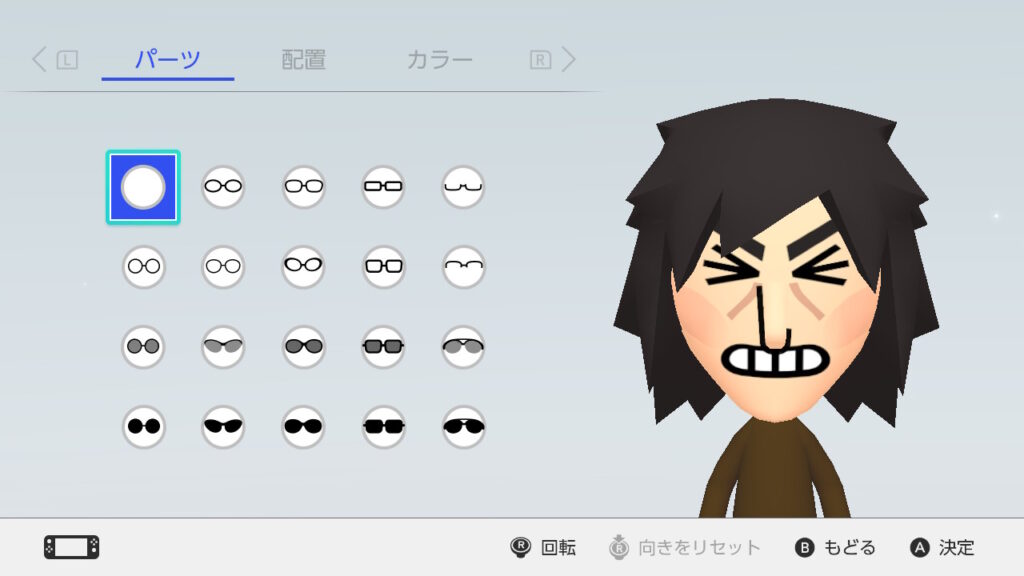This screenshot has width=1024, height=576.
Task: Choose thin oval glasses in the first row
Action: pos(223,187)
